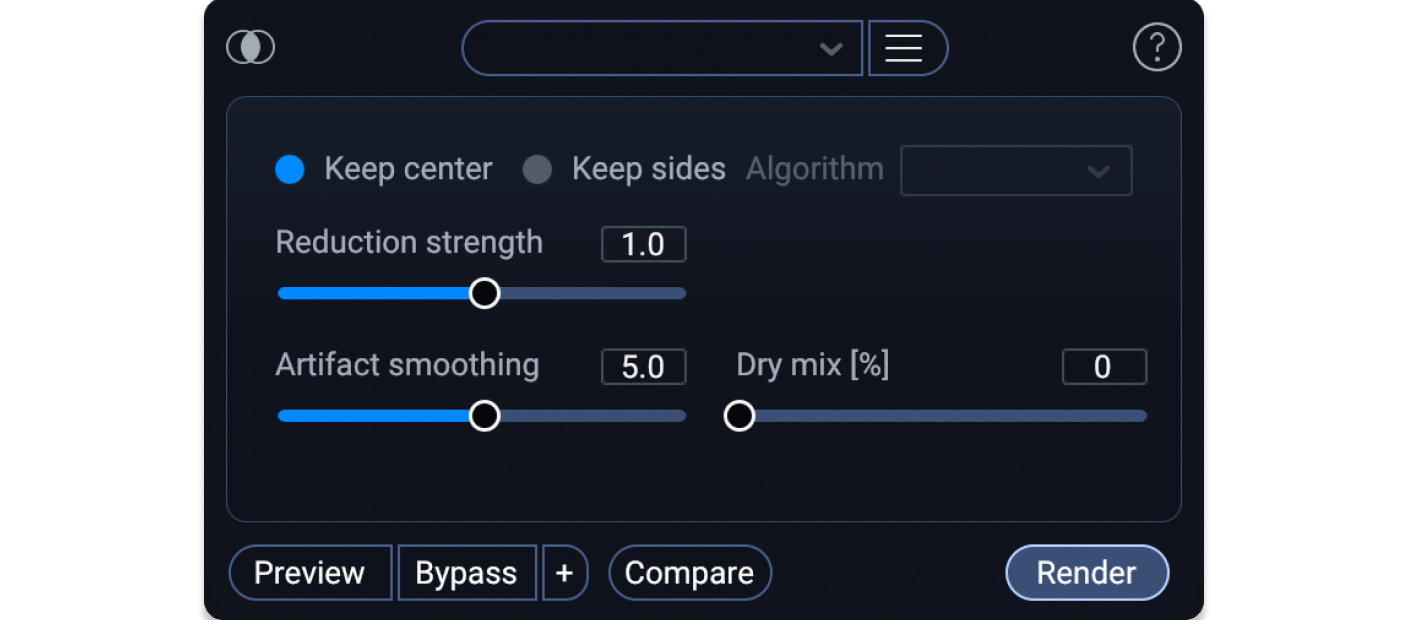
Task: Click the Dry mix slider handle
Action: (x=739, y=416)
